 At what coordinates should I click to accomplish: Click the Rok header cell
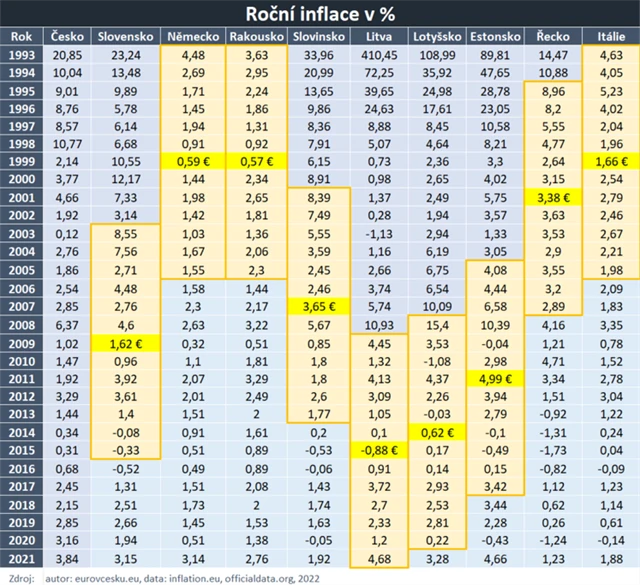[x=21, y=36]
